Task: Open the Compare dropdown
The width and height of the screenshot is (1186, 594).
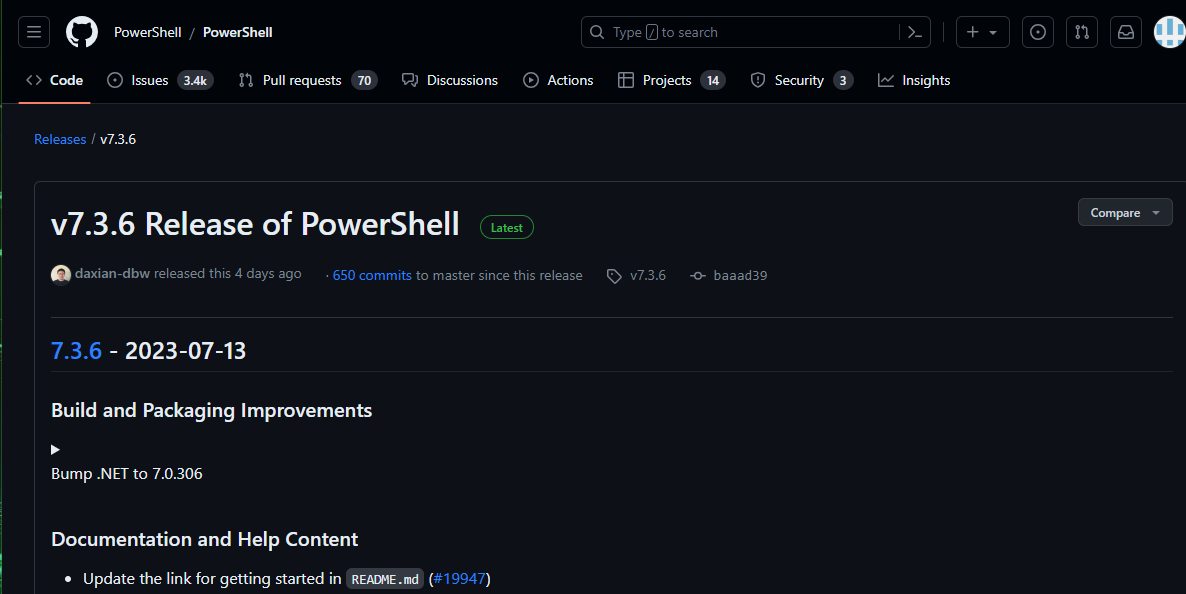Action: click(x=1125, y=213)
